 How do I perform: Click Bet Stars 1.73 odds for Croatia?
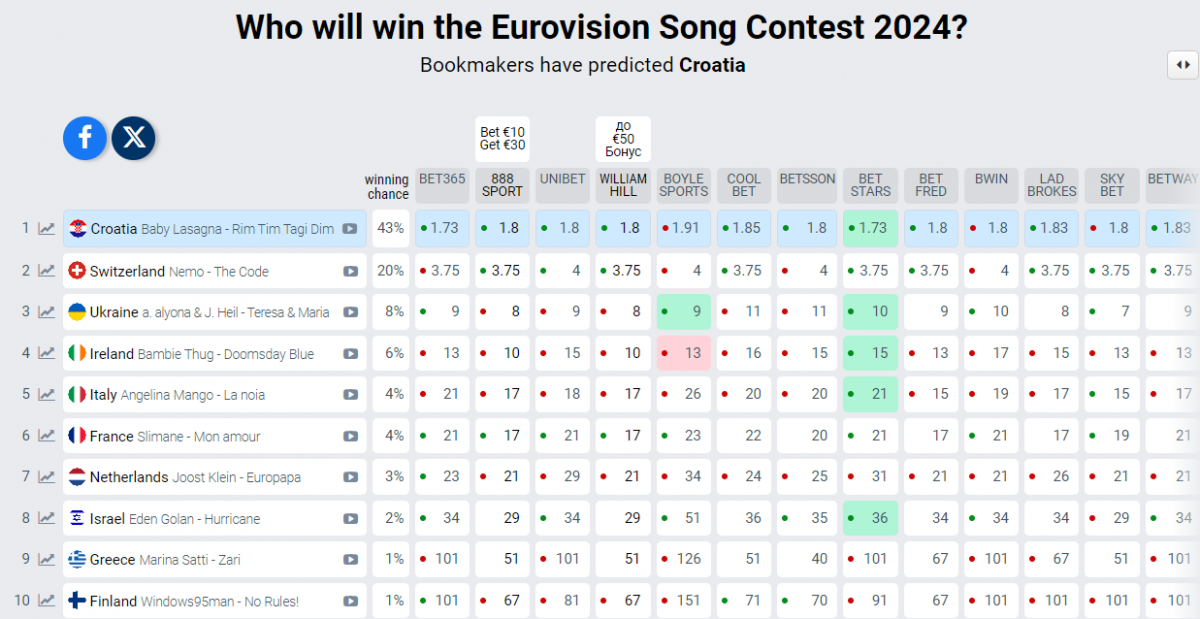[x=870, y=228]
